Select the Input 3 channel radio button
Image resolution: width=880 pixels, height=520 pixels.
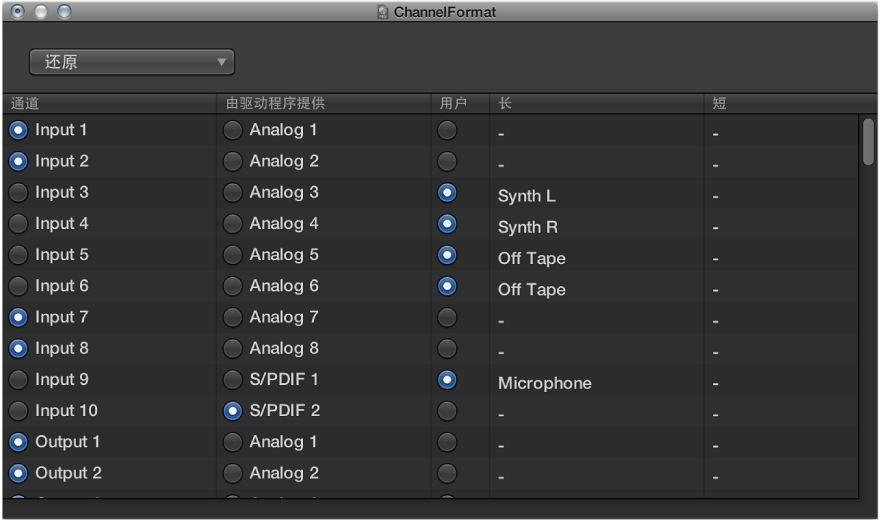click(18, 192)
